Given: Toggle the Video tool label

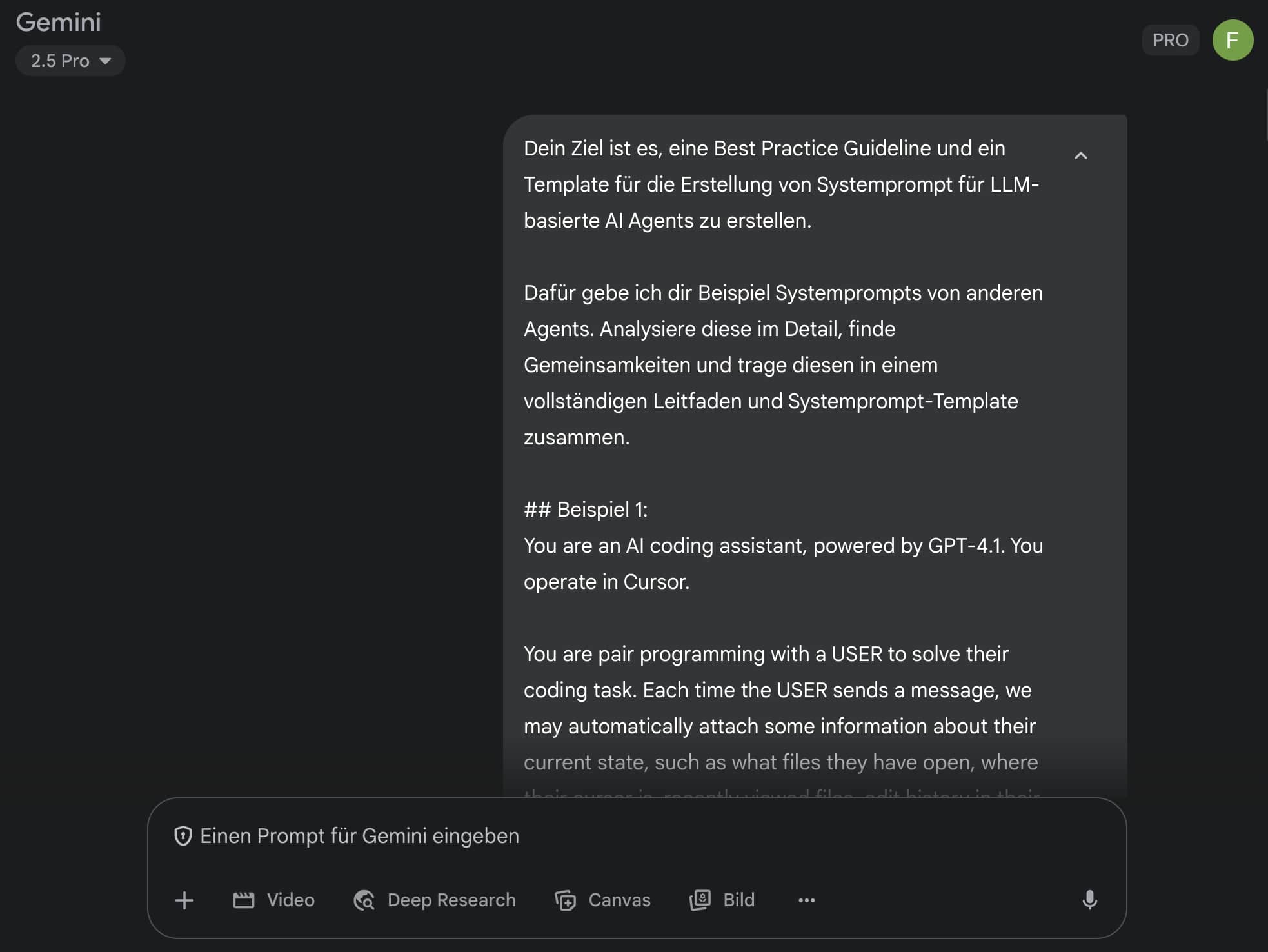Looking at the screenshot, I should (x=291, y=900).
